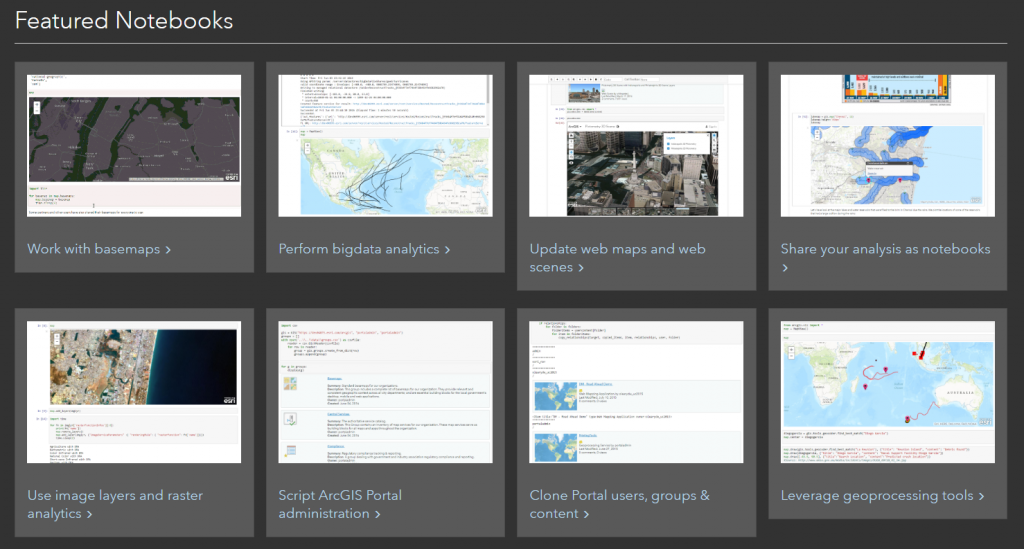Screen dimensions: 1024x549
Task: Open Share your analysis as notebooks link
Action: 885,258
